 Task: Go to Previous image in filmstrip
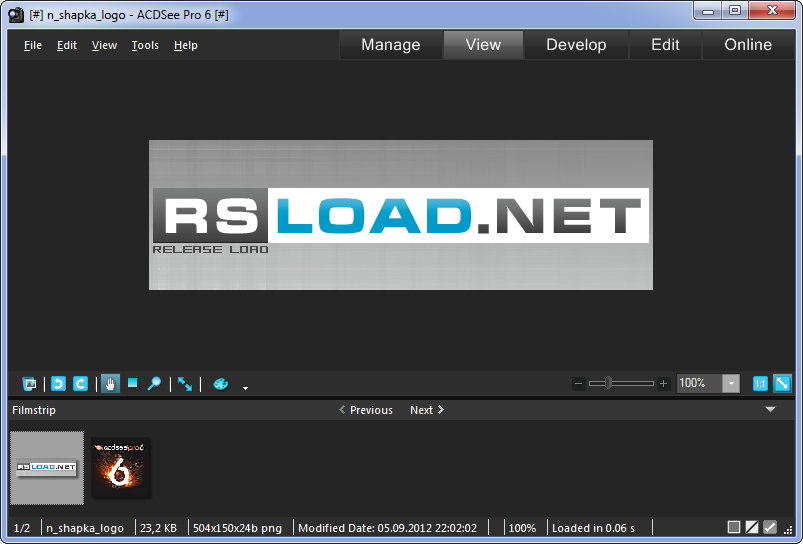tap(365, 410)
